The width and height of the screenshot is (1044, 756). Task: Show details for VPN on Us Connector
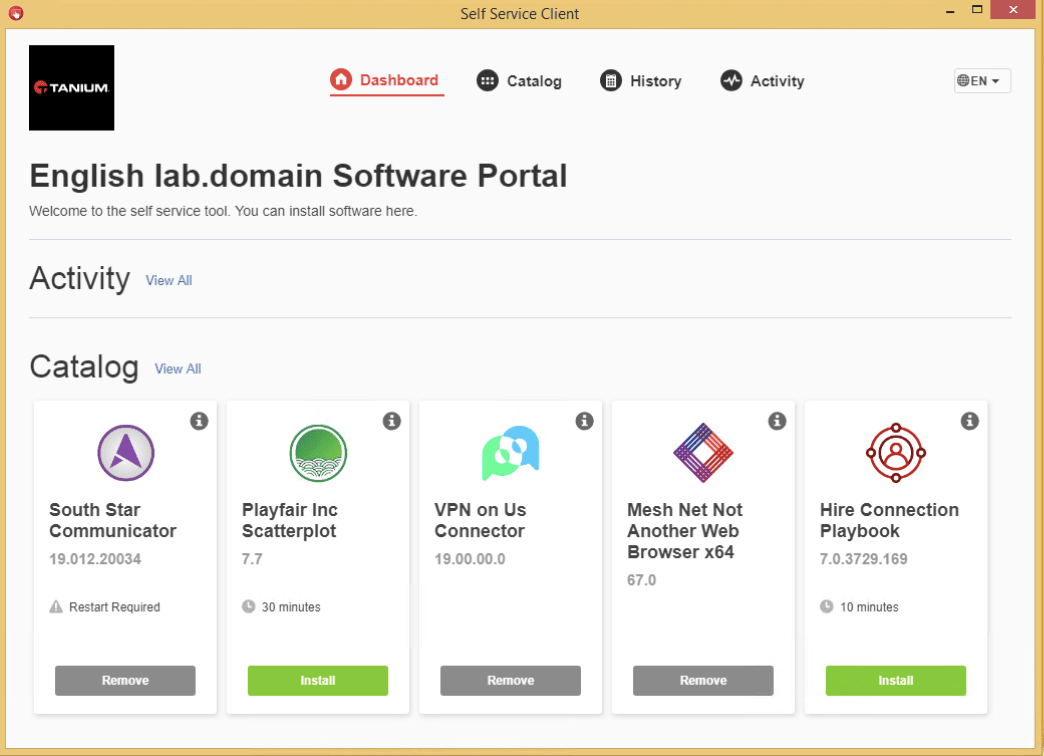tap(584, 421)
